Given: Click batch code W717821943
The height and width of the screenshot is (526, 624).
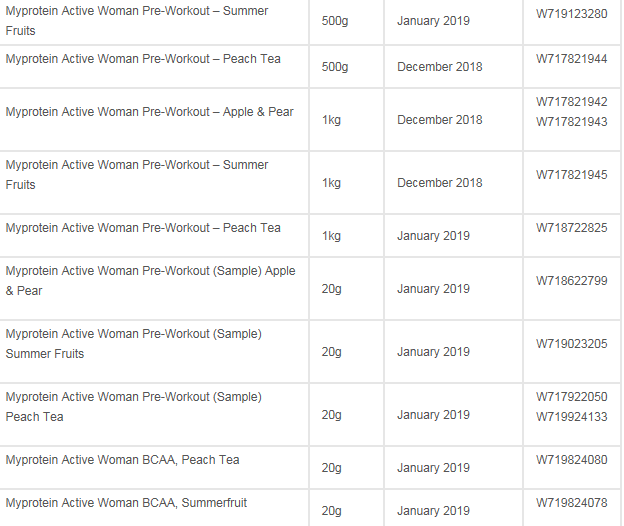Looking at the screenshot, I should click(x=571, y=122).
